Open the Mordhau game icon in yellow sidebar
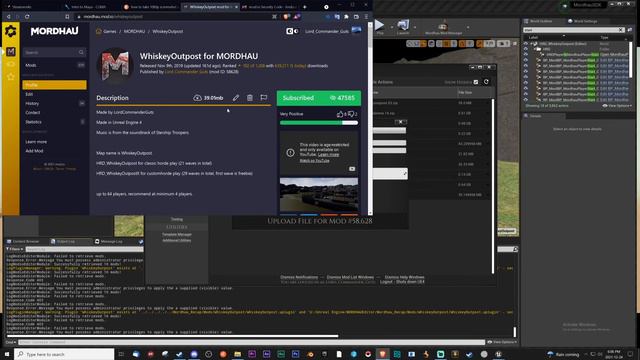This screenshot has width=640, height=360. pyautogui.click(x=11, y=52)
